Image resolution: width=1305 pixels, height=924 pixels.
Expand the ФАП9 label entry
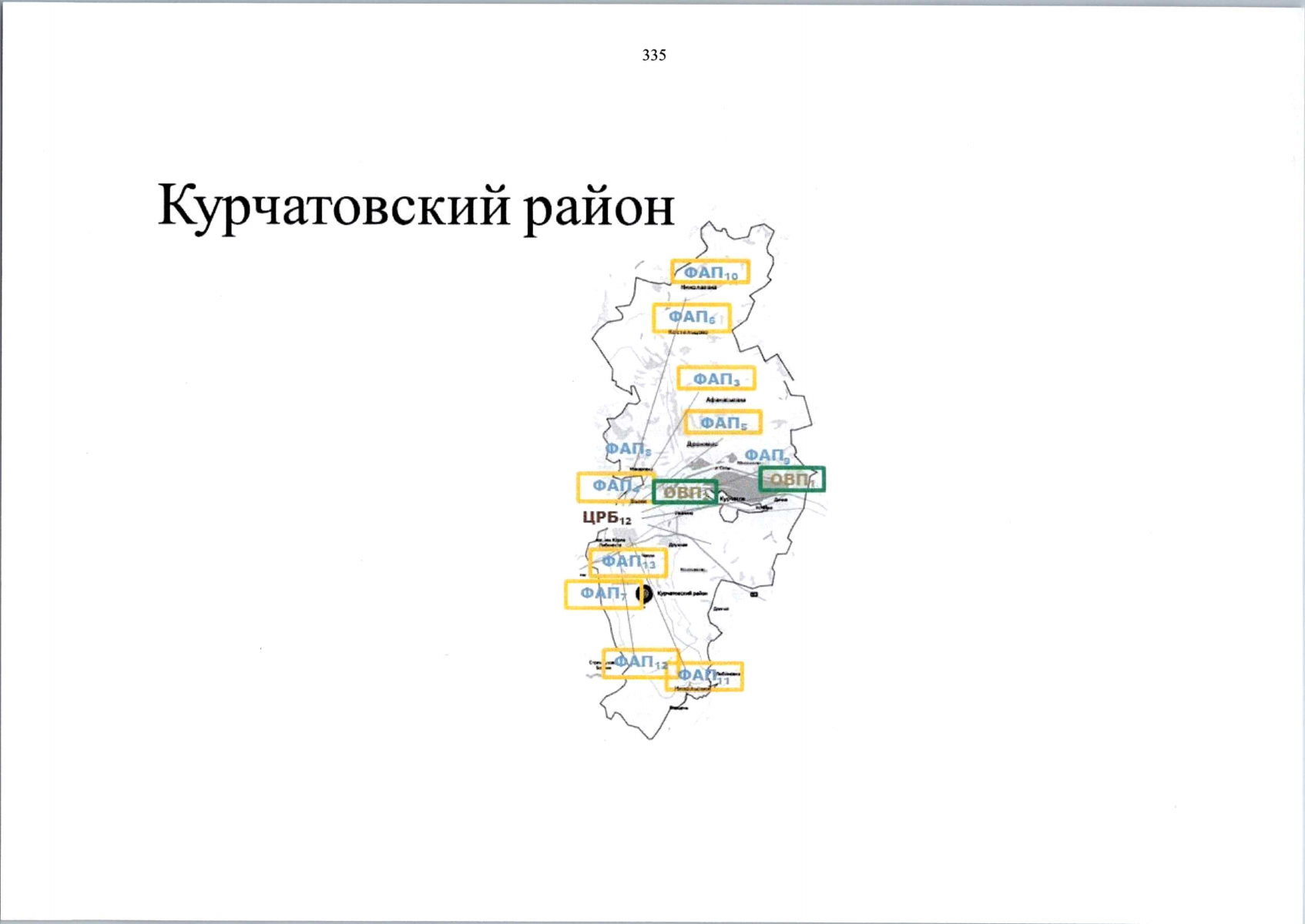click(x=767, y=456)
